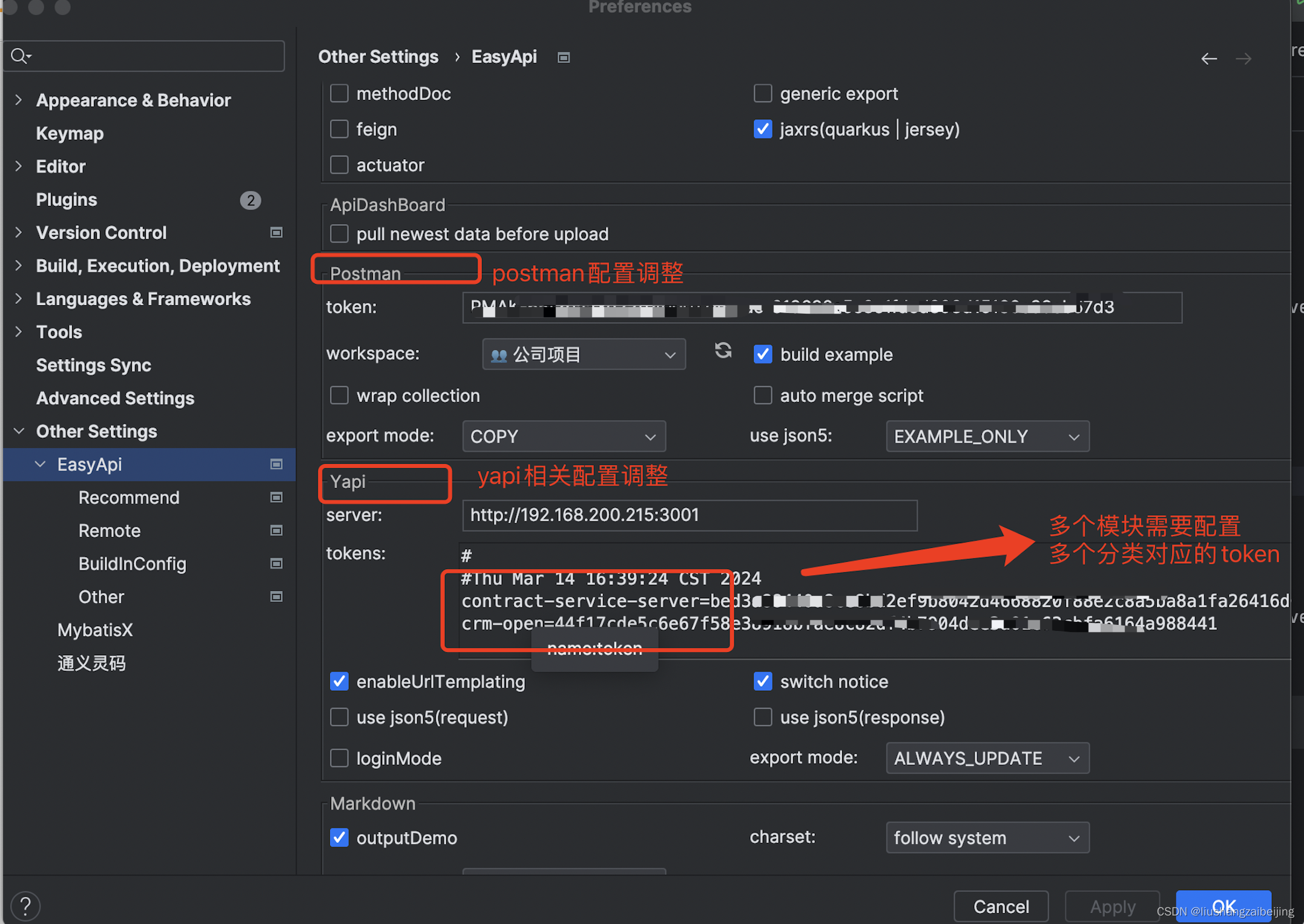Open charset follow system dropdown
Screen dimensions: 1304x924
click(987, 837)
